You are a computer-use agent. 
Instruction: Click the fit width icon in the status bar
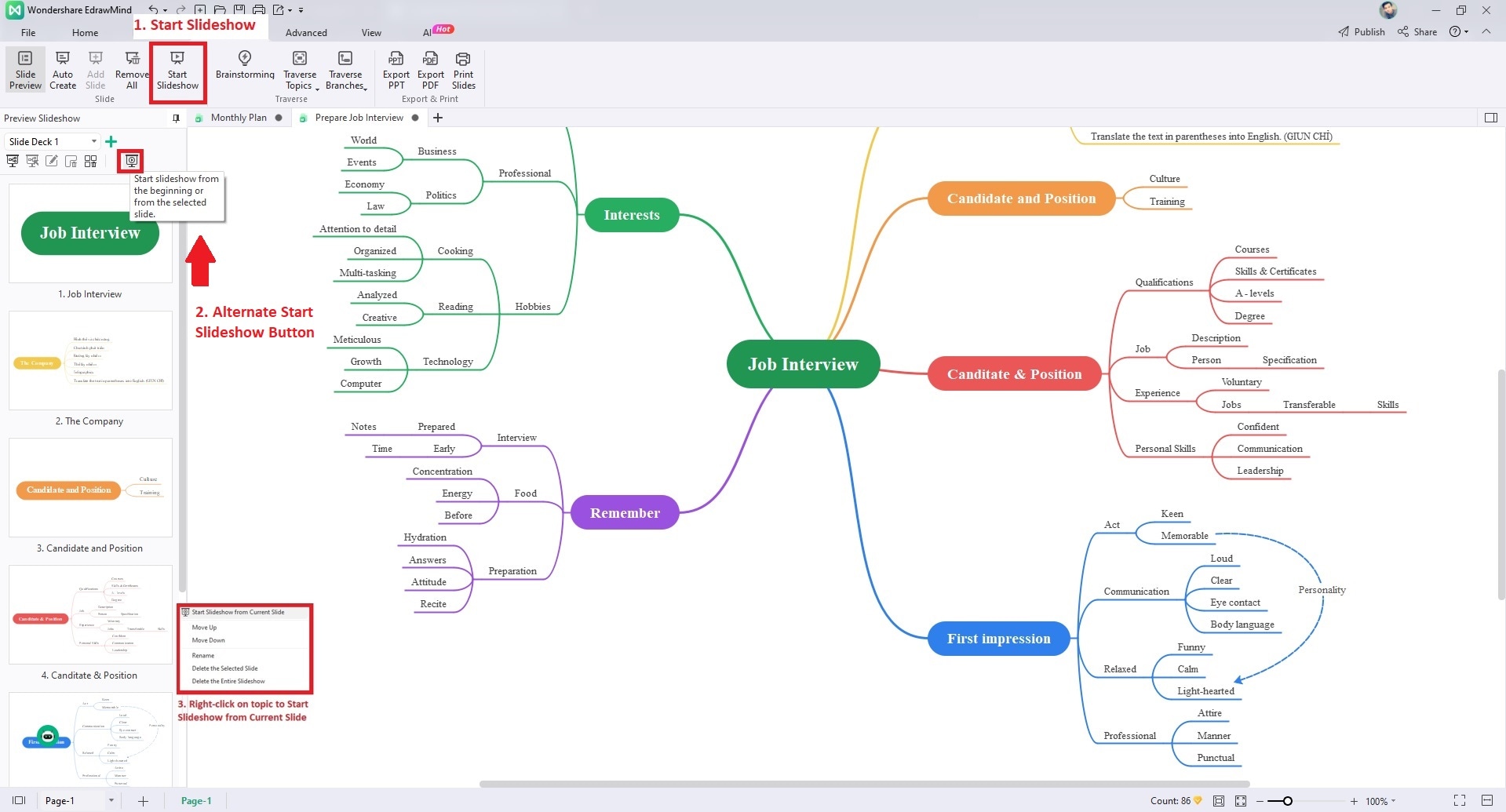[x=1486, y=800]
